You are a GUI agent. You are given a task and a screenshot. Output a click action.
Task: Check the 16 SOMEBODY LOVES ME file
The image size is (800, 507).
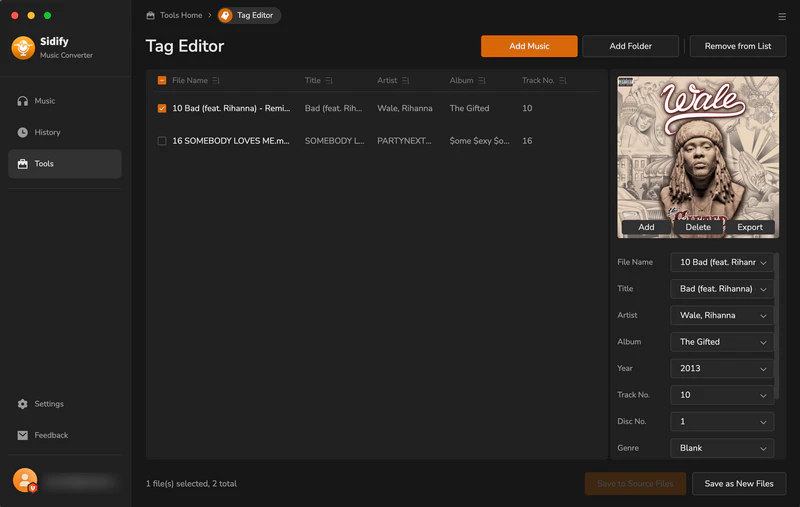coord(162,141)
